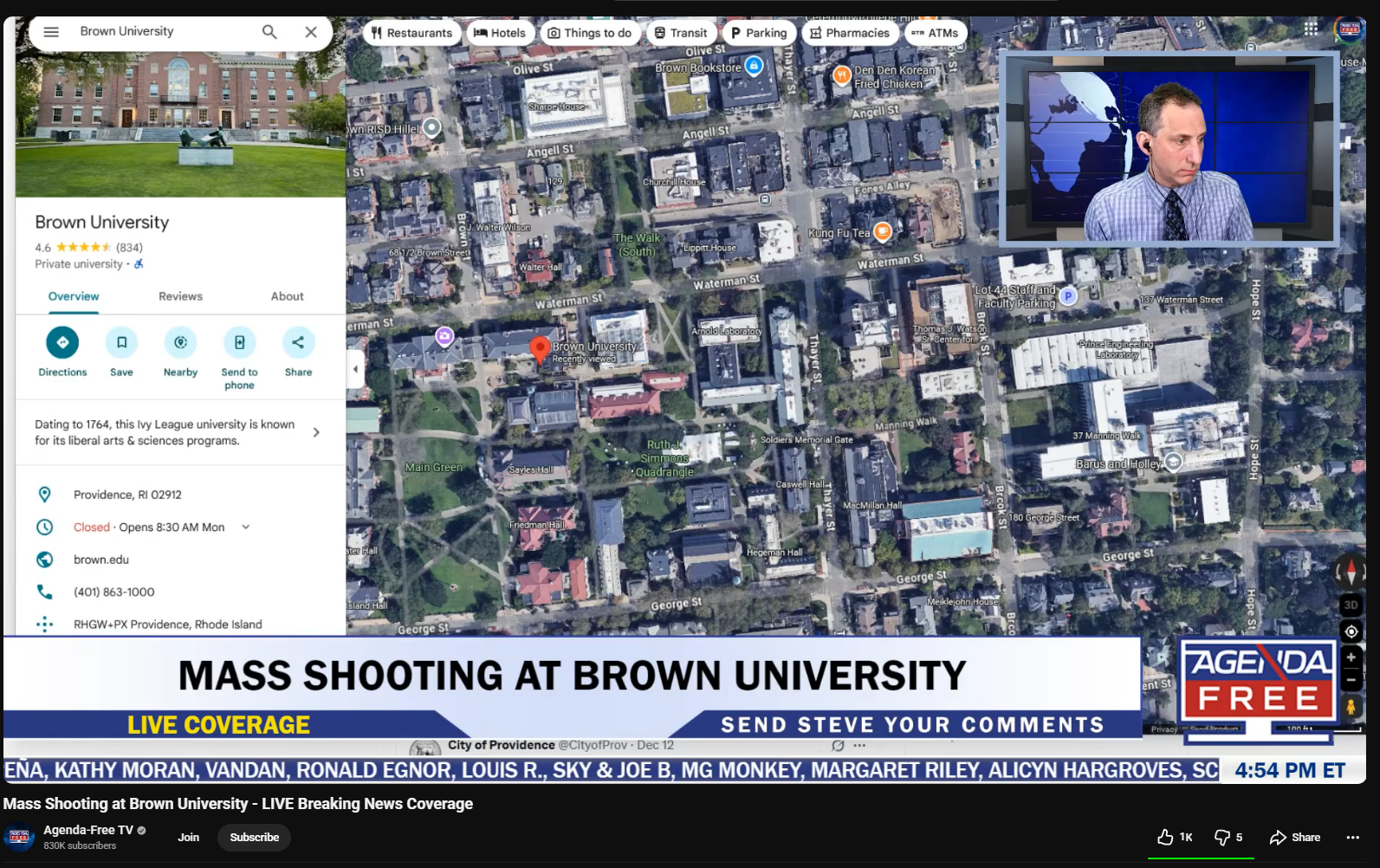This screenshot has height=868, width=1380.
Task: Subscribe to Agenda-Free TV
Action: pos(254,837)
